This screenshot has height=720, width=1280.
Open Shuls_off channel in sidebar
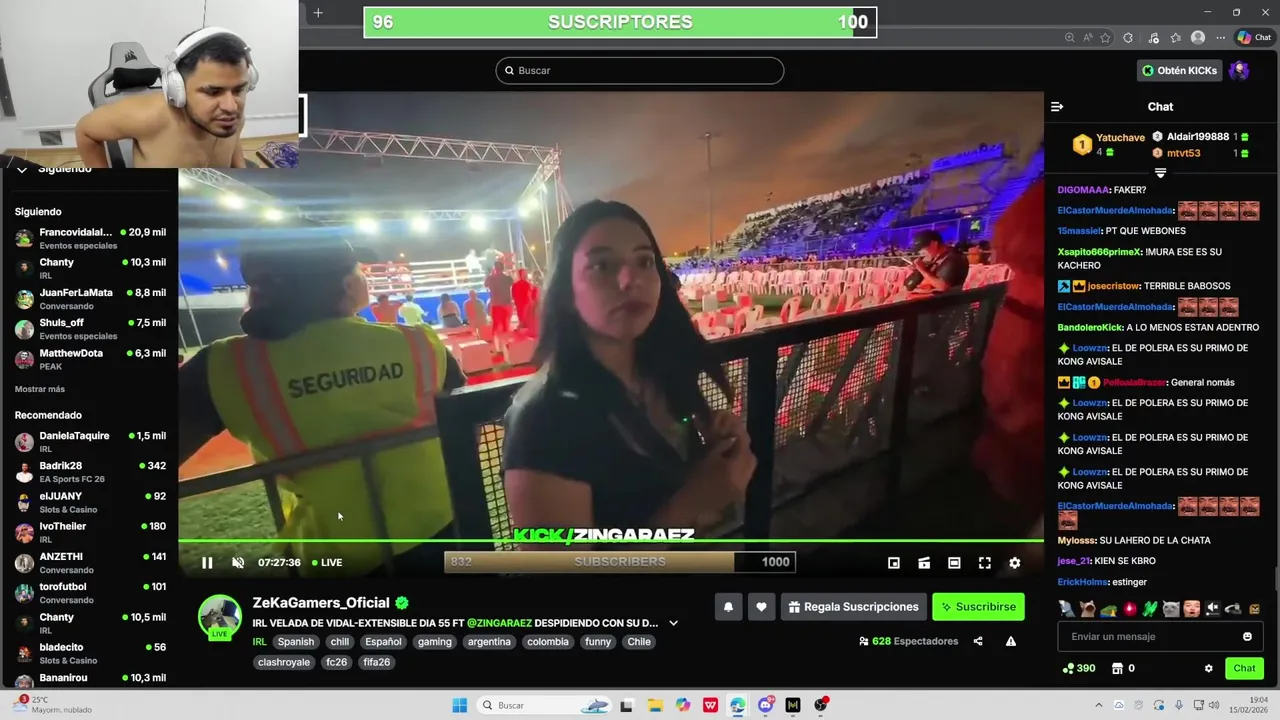pos(90,329)
